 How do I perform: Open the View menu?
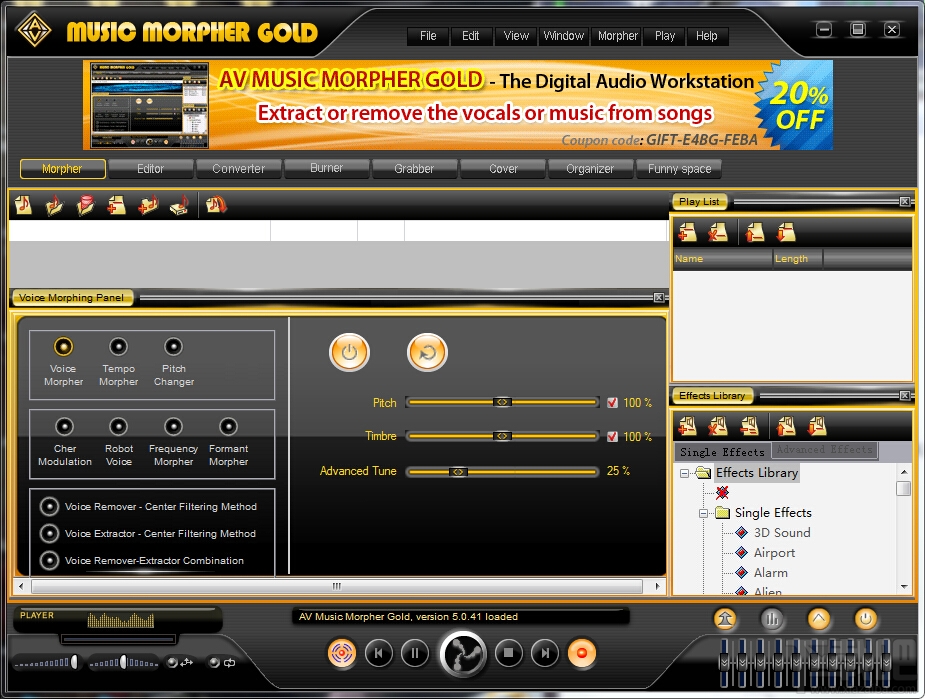516,36
